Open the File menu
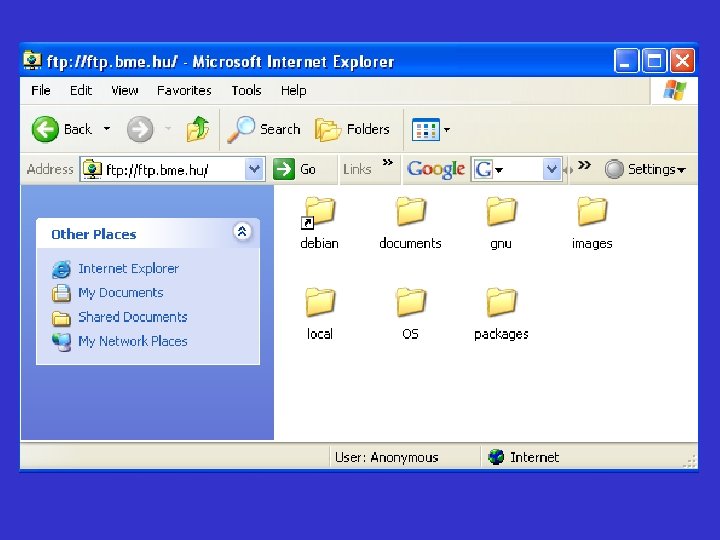The width and height of the screenshot is (720, 540). (41, 90)
